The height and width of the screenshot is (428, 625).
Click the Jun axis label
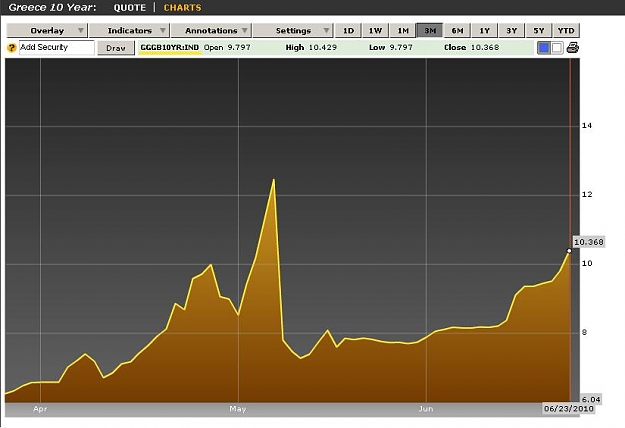pos(426,409)
